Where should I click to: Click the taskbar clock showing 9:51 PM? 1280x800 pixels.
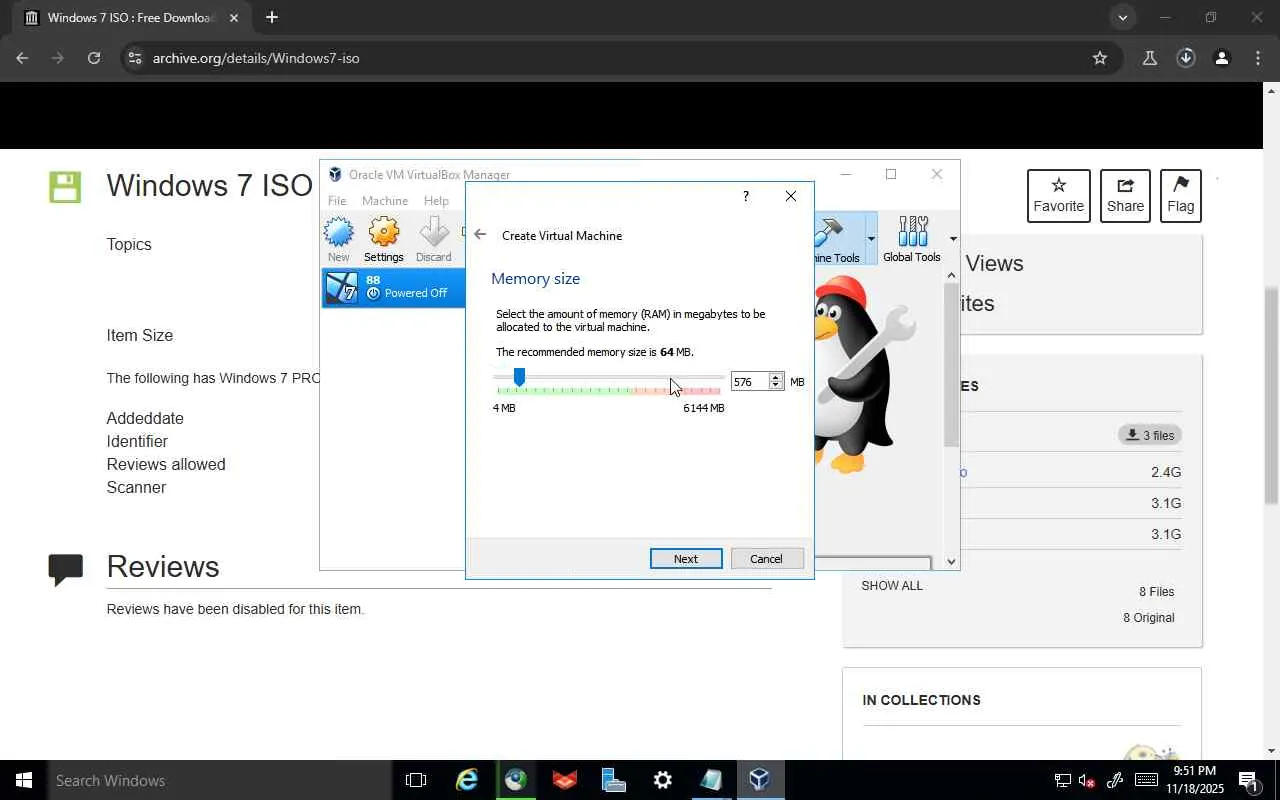pyautogui.click(x=1195, y=780)
